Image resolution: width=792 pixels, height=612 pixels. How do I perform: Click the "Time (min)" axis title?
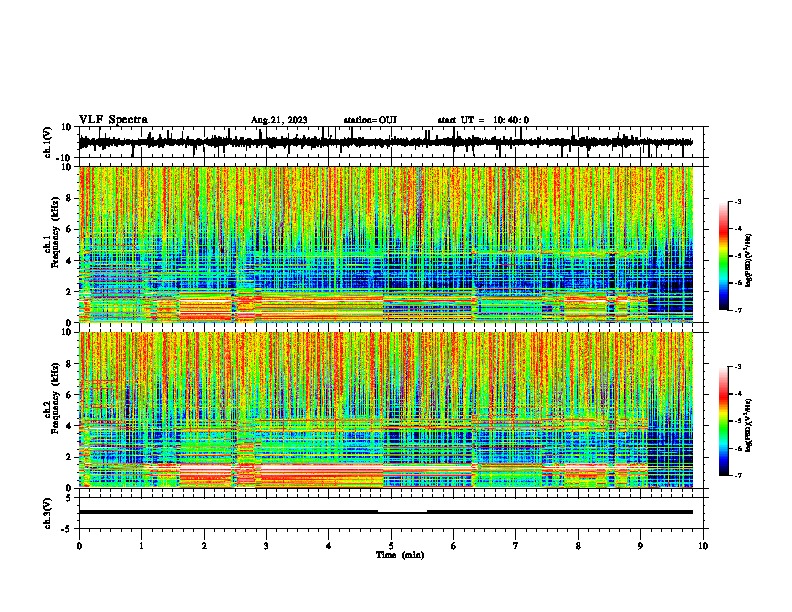(x=400, y=555)
